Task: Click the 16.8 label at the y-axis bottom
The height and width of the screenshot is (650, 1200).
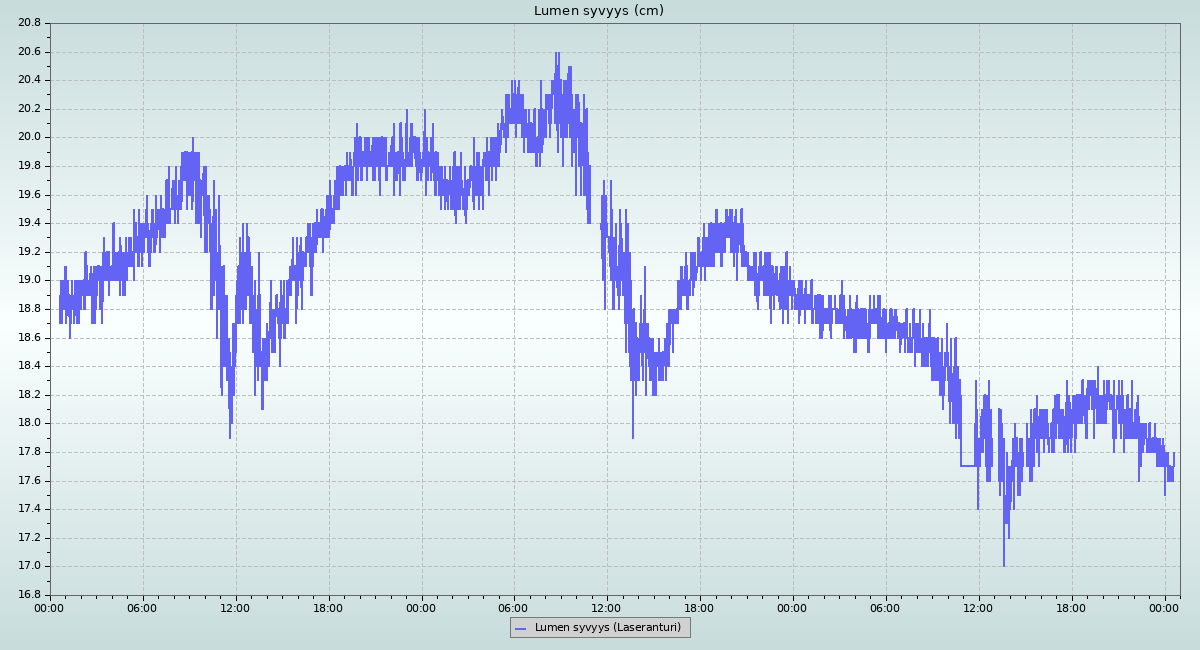Action: click(x=29, y=595)
